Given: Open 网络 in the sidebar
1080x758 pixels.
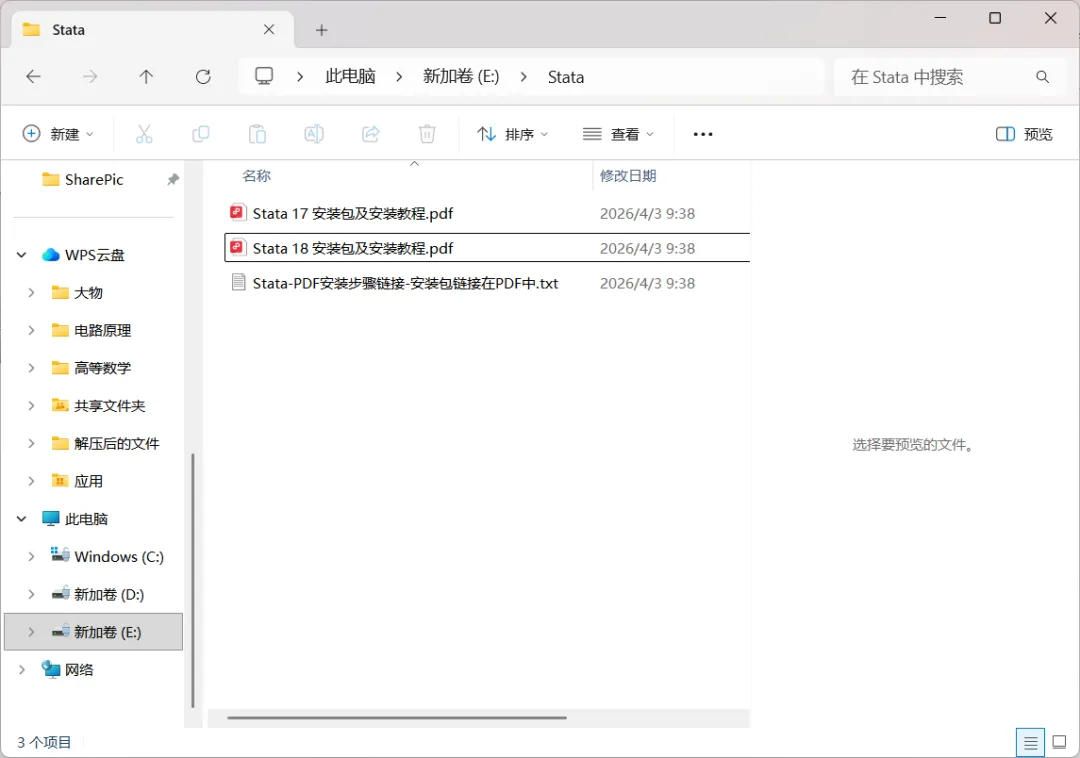Looking at the screenshot, I should coord(68,669).
